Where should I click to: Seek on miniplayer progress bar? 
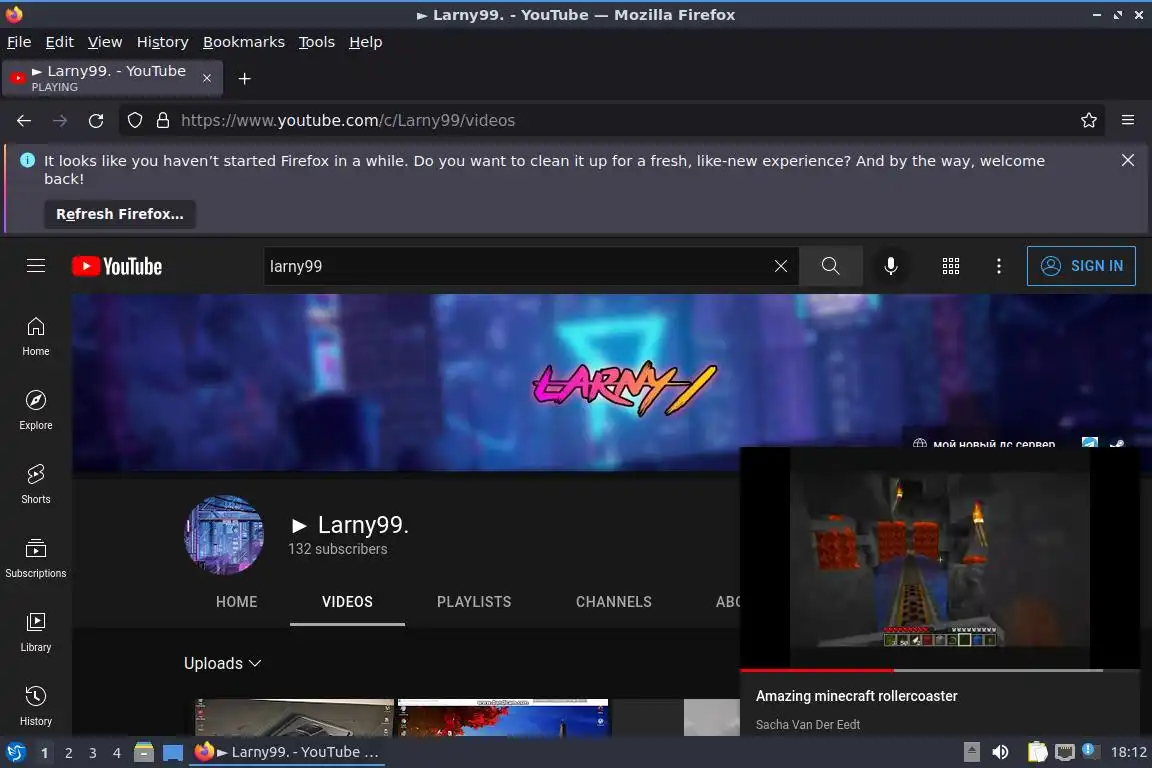click(940, 670)
